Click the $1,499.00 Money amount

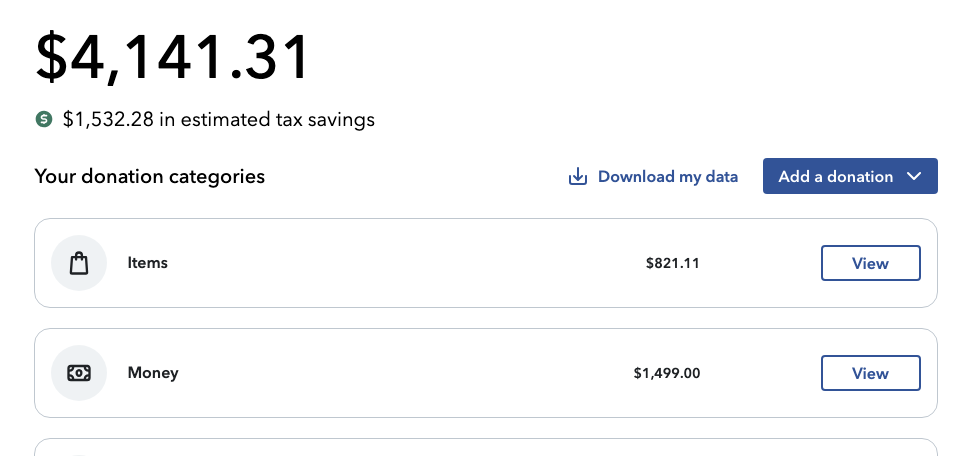tap(667, 373)
